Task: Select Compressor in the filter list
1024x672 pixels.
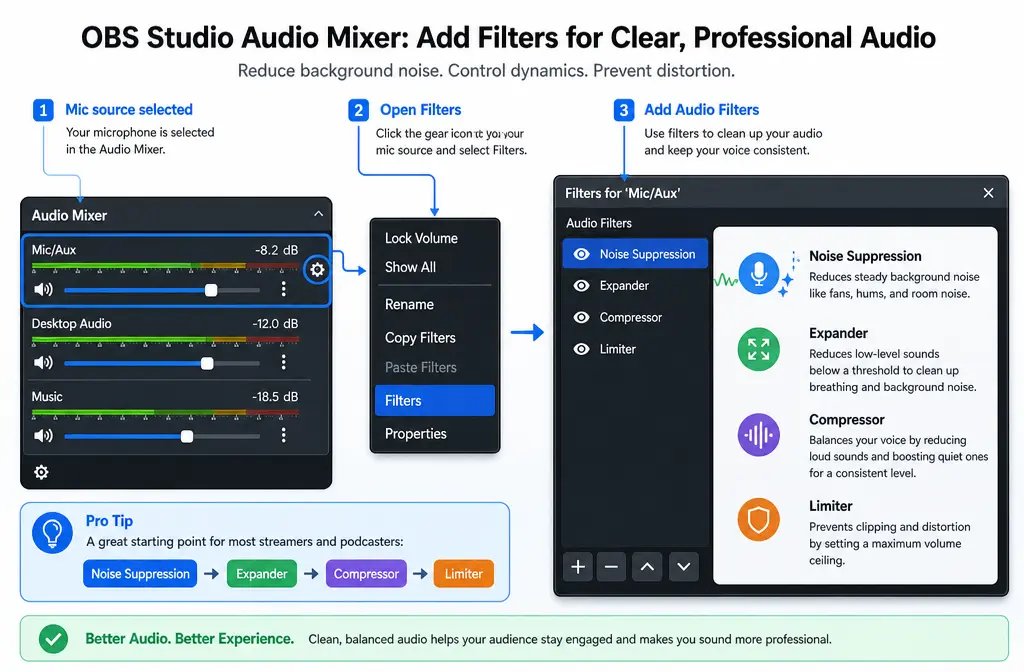Action: tap(635, 317)
